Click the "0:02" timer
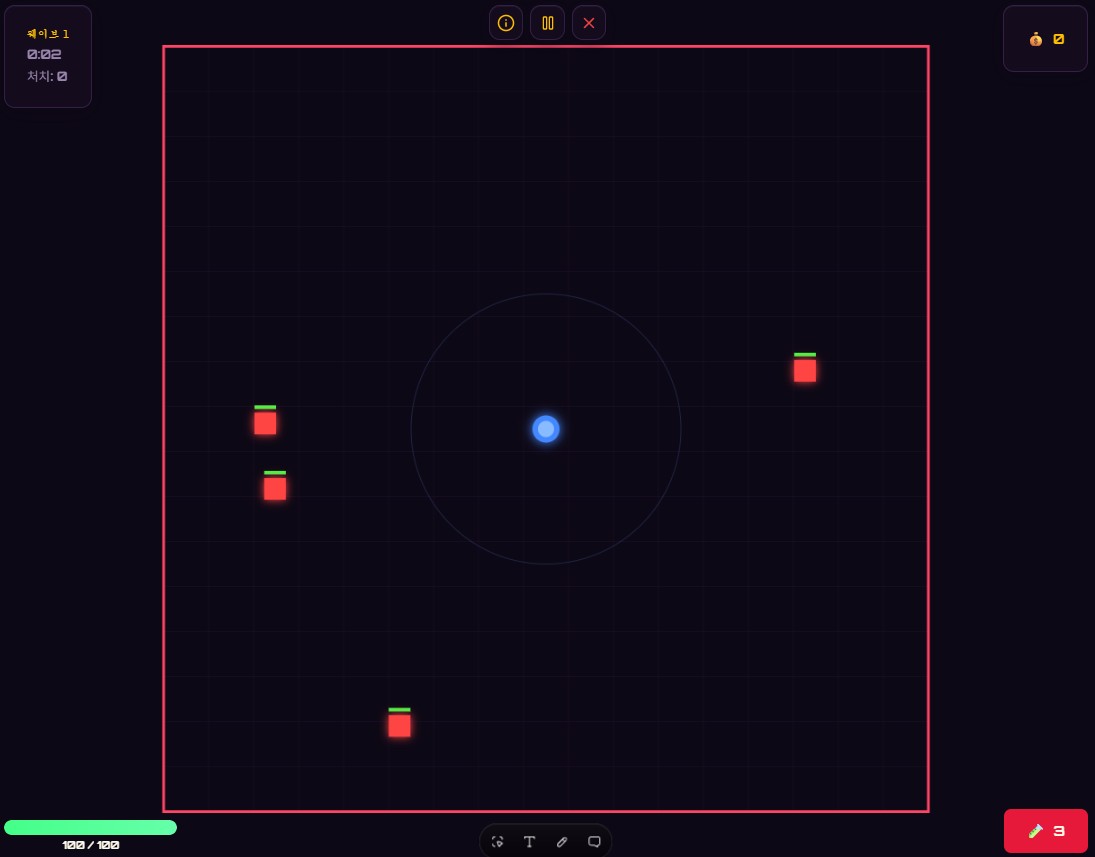 [44, 54]
